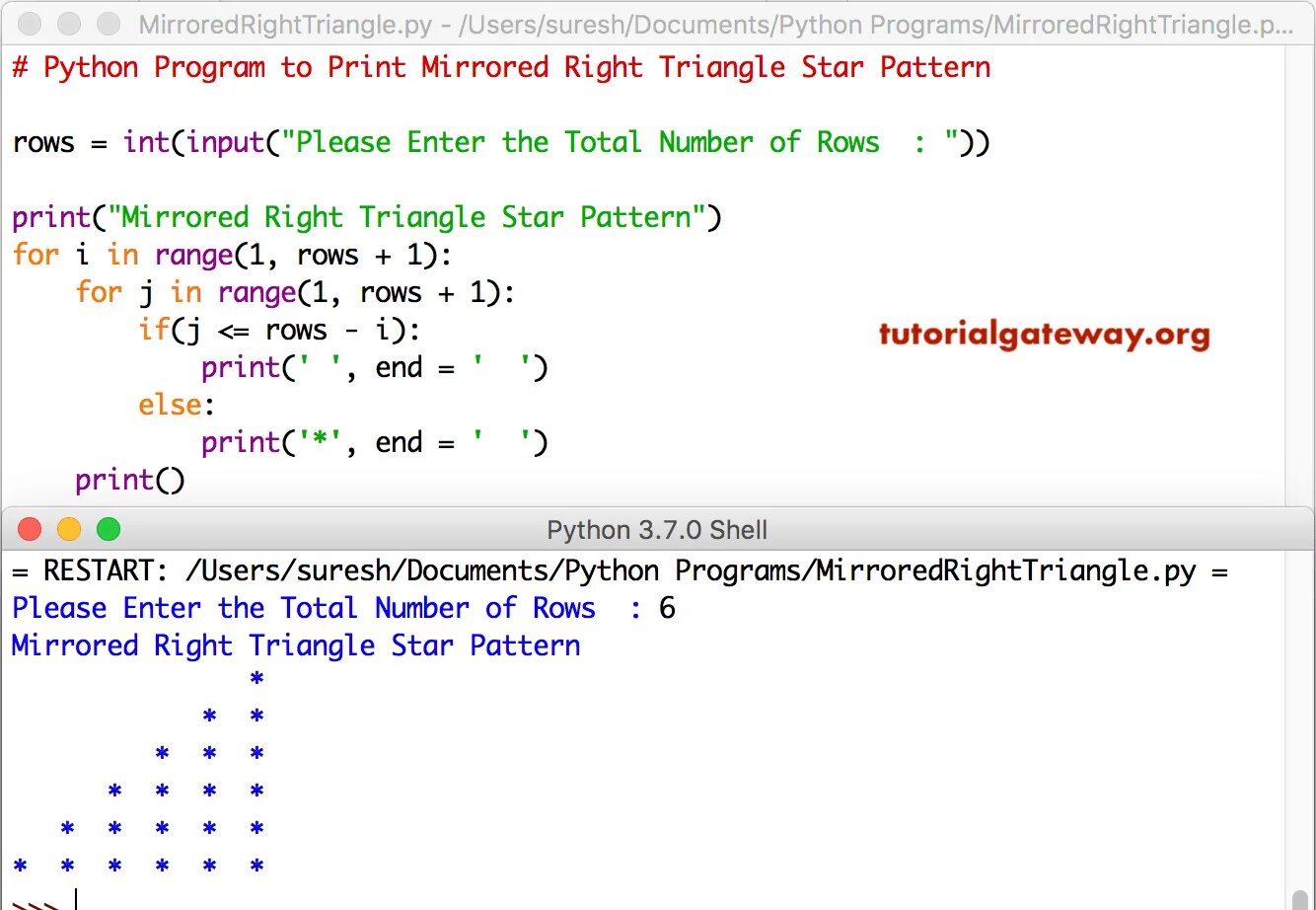The height and width of the screenshot is (910, 1316).
Task: Click the 'for j in range' line
Action: [x=296, y=292]
